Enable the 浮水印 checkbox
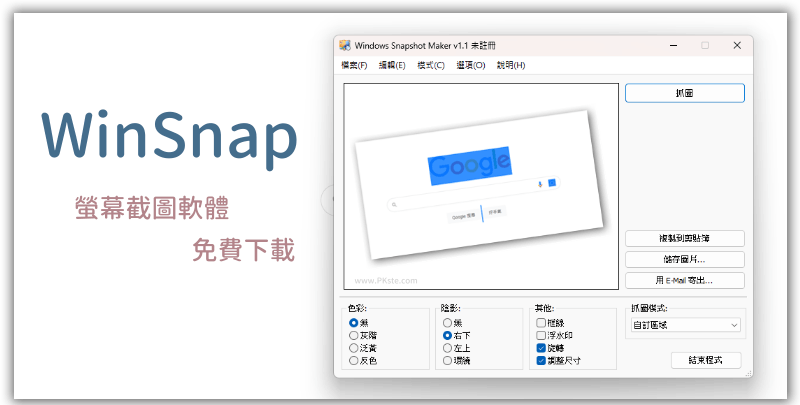Image resolution: width=800 pixels, height=405 pixels. click(555, 336)
